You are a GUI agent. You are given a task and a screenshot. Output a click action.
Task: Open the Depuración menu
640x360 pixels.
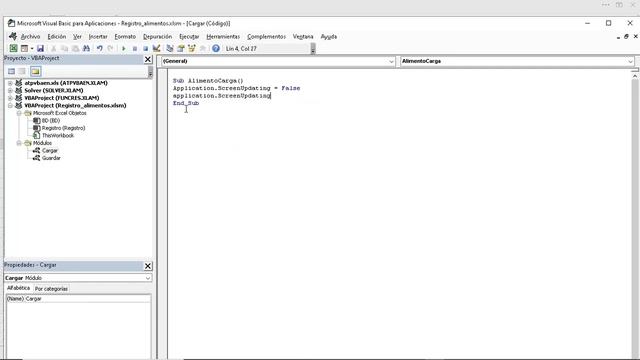click(158, 37)
